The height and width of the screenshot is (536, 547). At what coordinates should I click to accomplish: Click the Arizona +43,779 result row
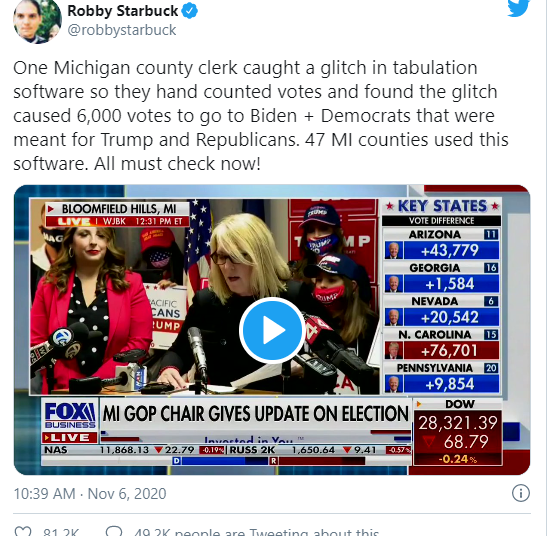coord(442,244)
